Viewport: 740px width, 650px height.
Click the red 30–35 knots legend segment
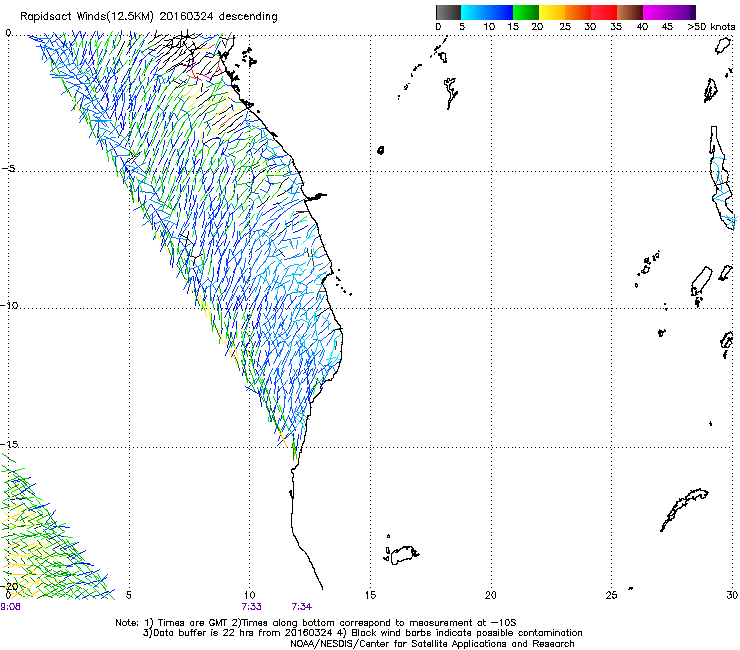pyautogui.click(x=604, y=12)
